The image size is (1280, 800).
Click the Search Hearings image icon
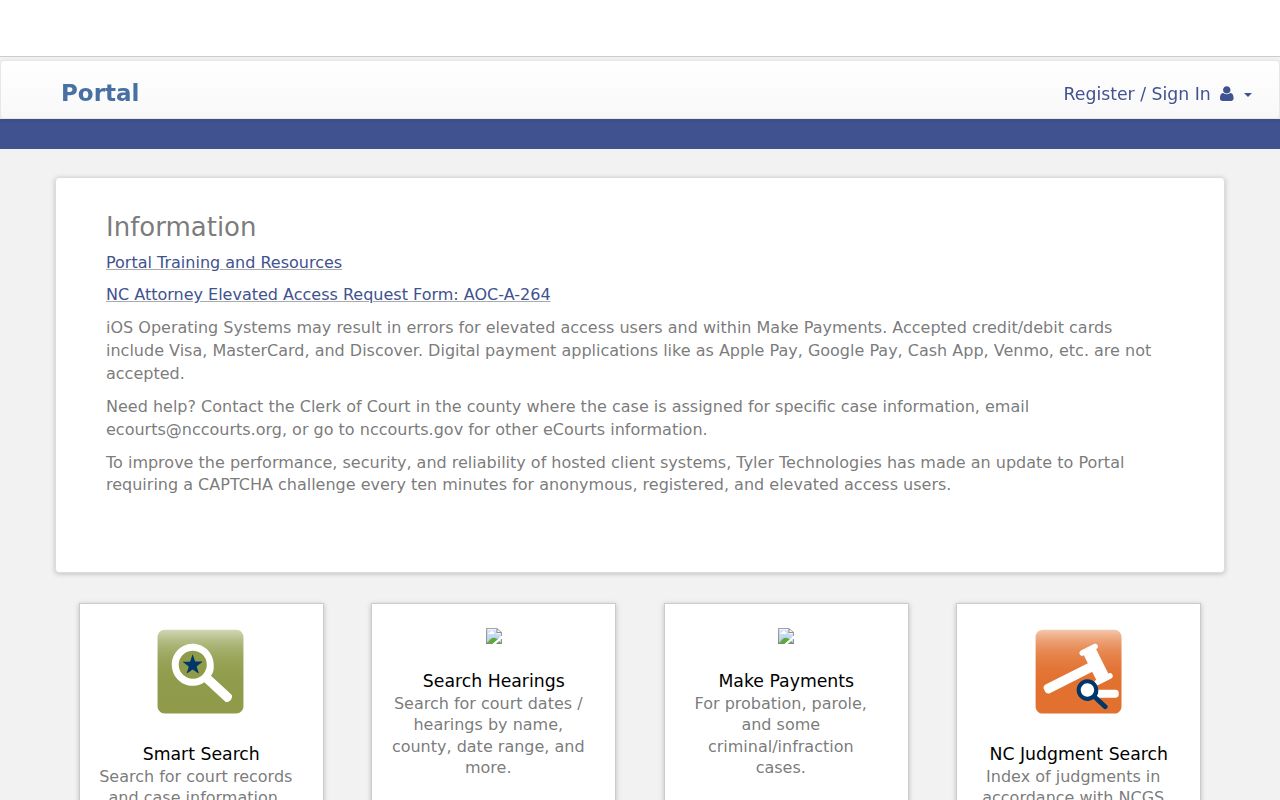click(x=493, y=636)
